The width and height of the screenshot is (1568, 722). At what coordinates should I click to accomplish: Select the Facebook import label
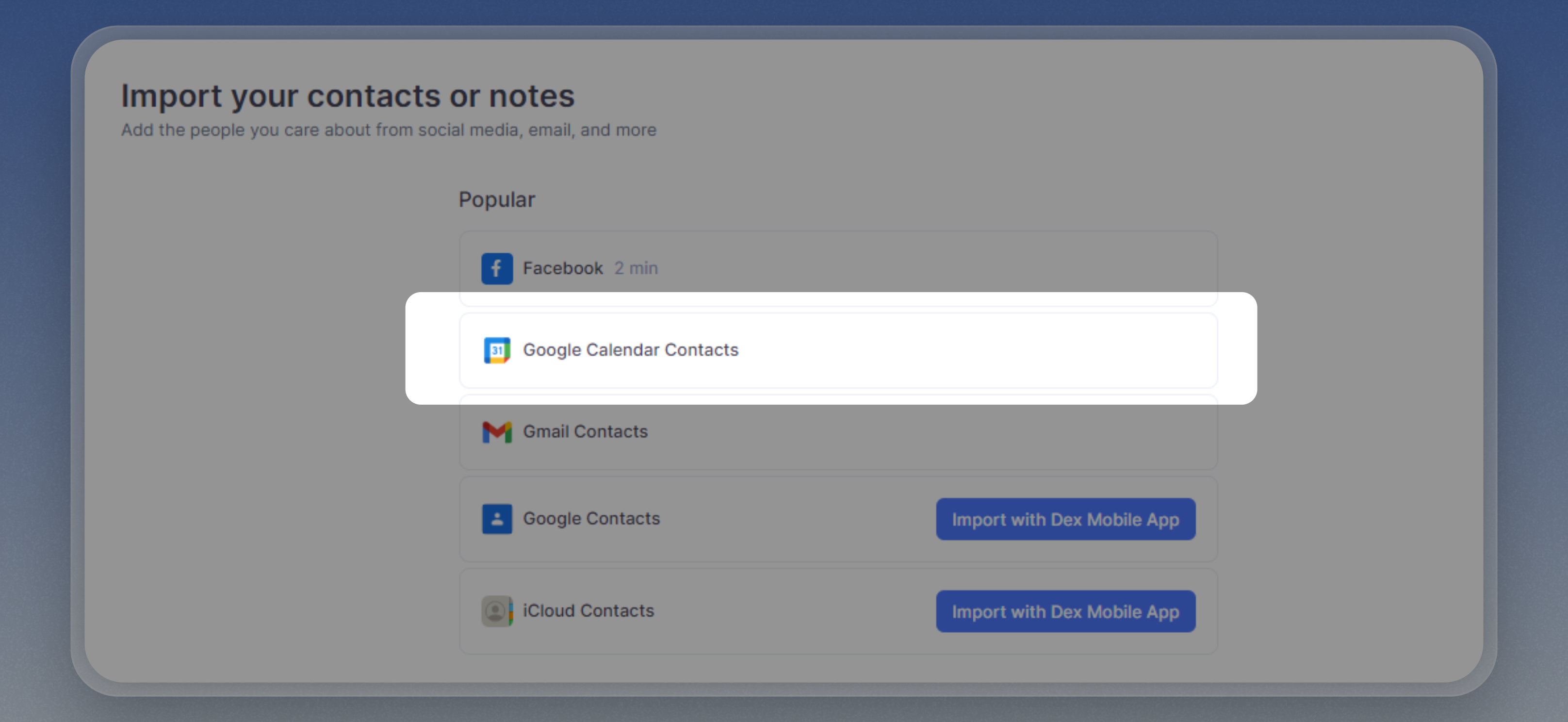[562, 268]
